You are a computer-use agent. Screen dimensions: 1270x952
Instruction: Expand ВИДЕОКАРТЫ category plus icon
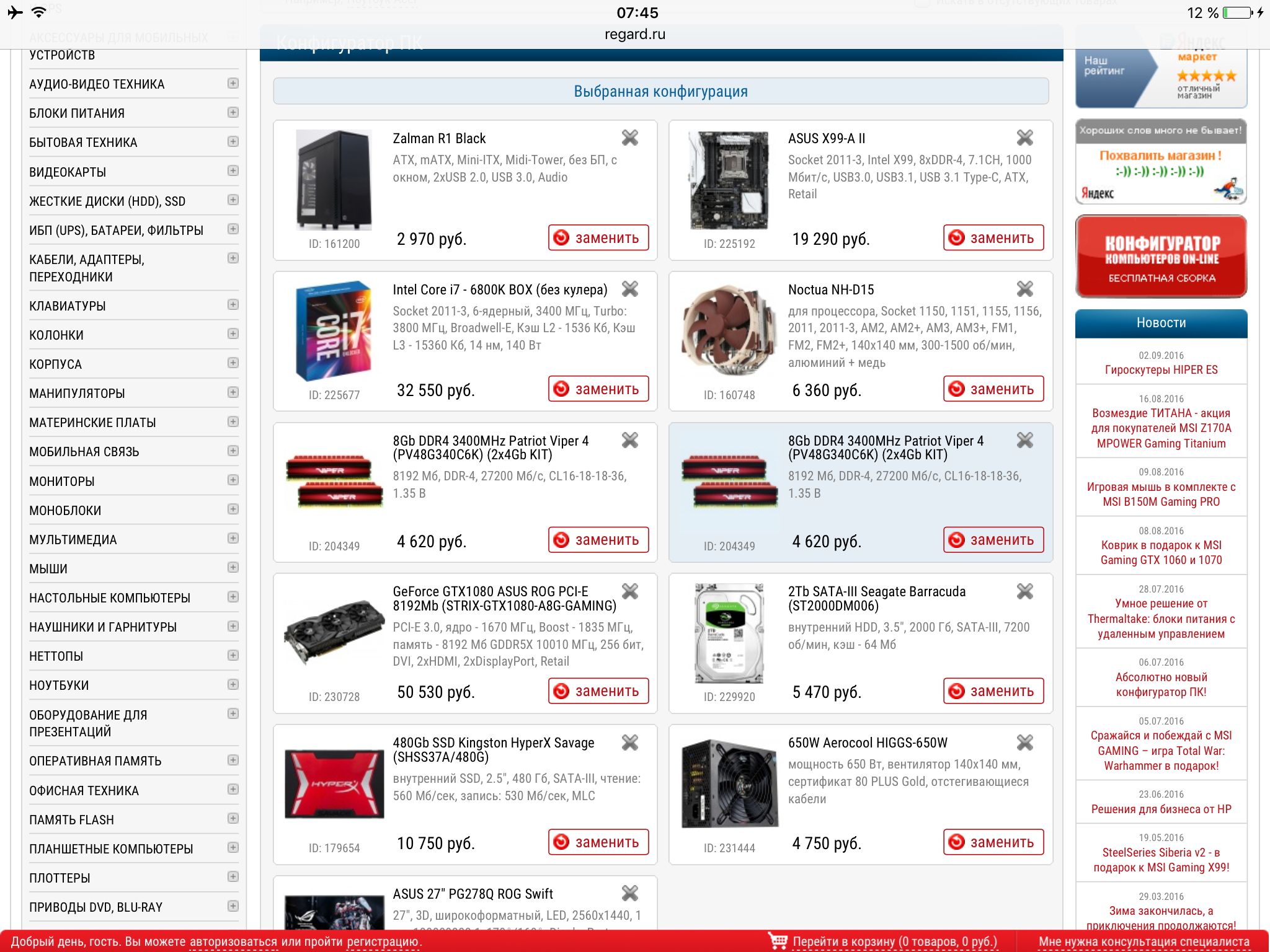tap(233, 171)
